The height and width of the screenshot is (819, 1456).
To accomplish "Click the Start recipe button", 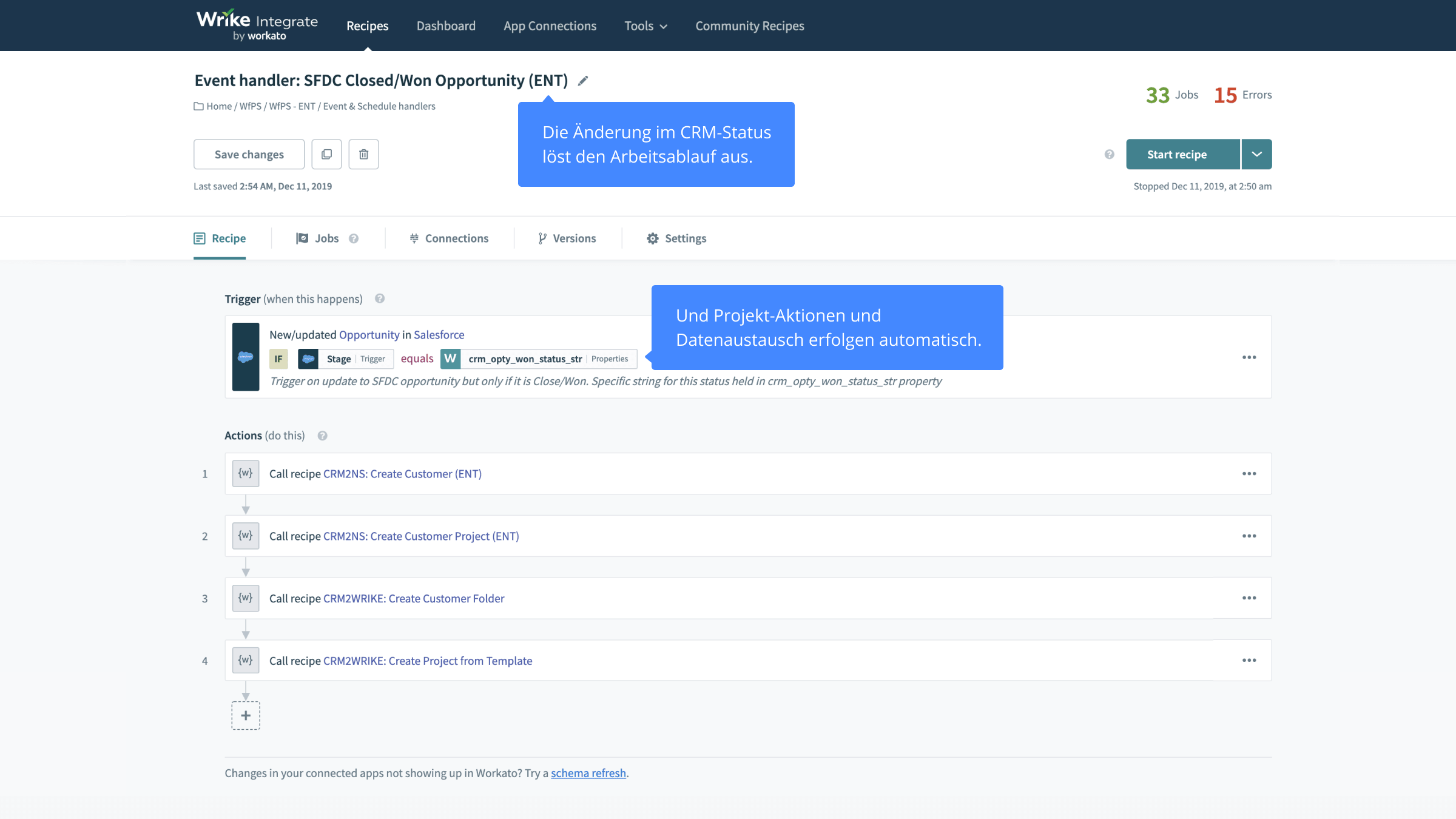I will (1183, 154).
